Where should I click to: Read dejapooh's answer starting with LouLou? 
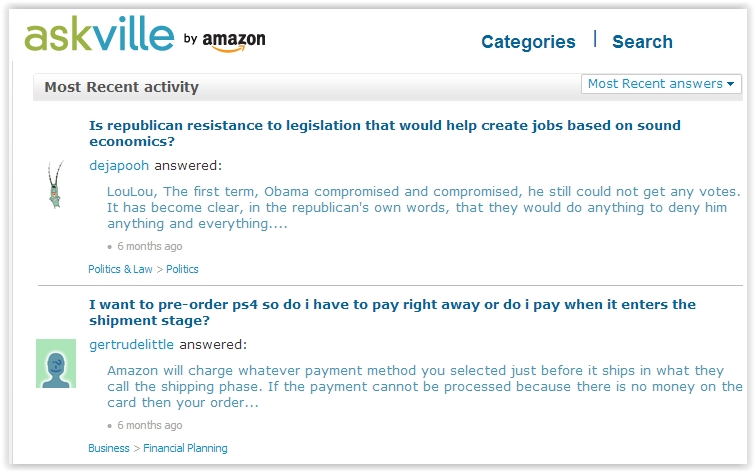point(423,207)
